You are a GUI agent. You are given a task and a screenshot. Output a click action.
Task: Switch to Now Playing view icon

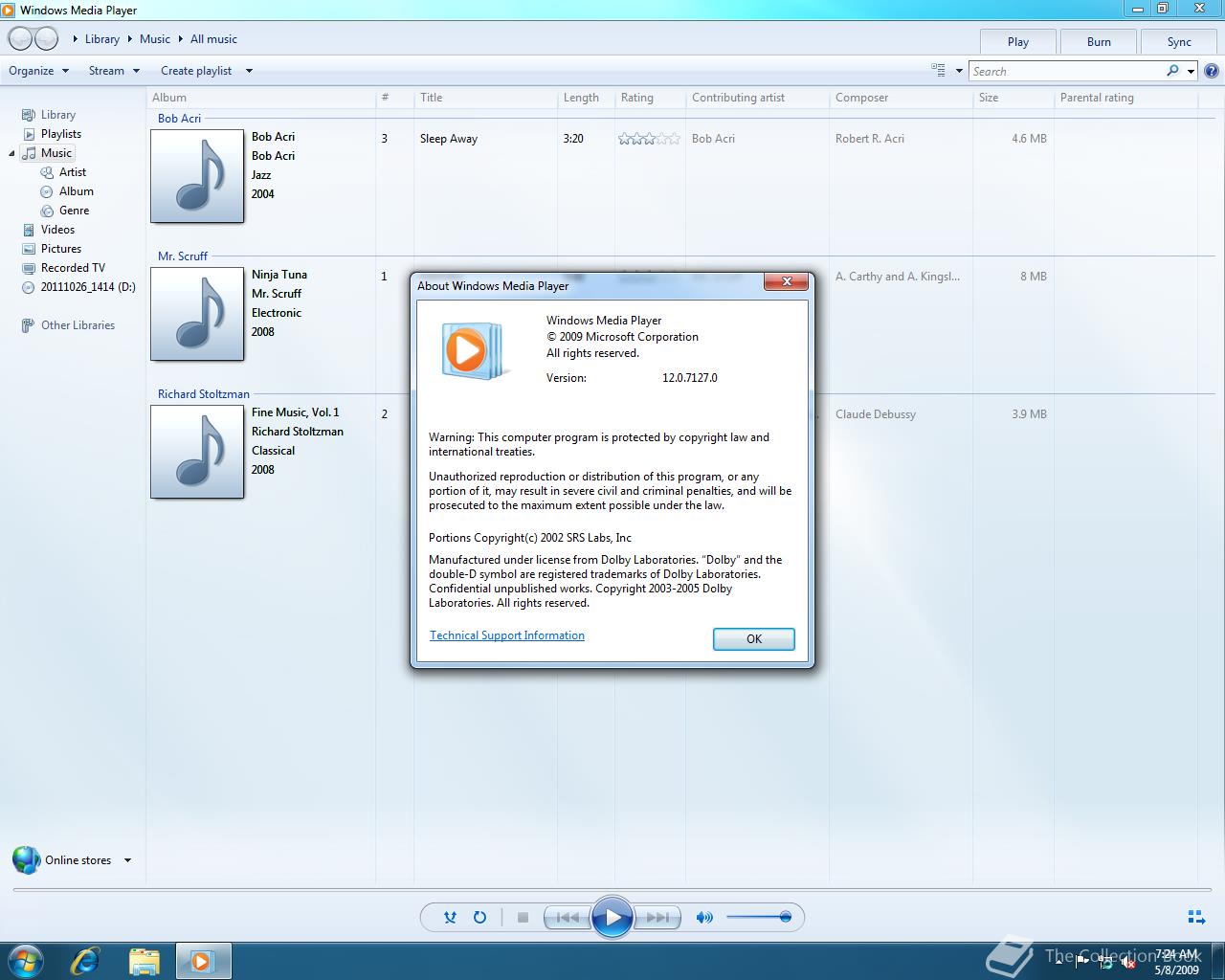[1196, 917]
